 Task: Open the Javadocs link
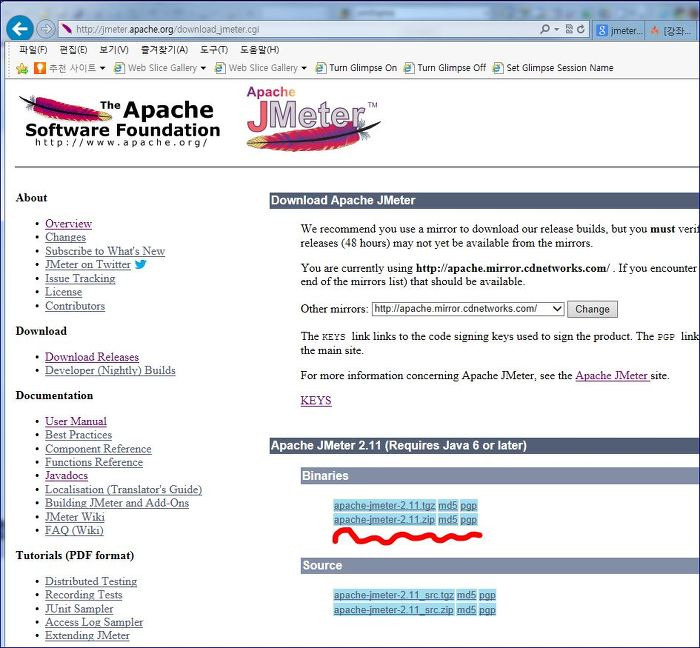pyautogui.click(x=66, y=476)
